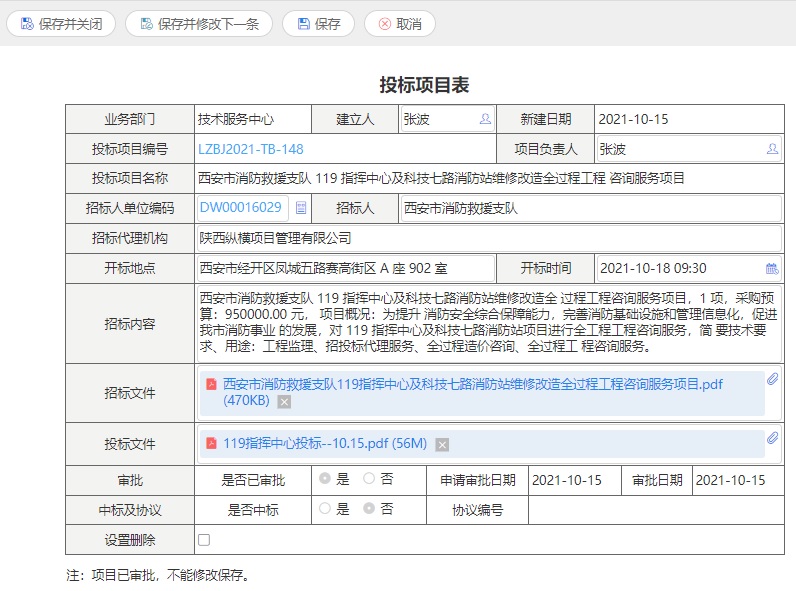Open the LZBJ2021-TB-148 project number link
The width and height of the screenshot is (796, 591).
pos(251,149)
